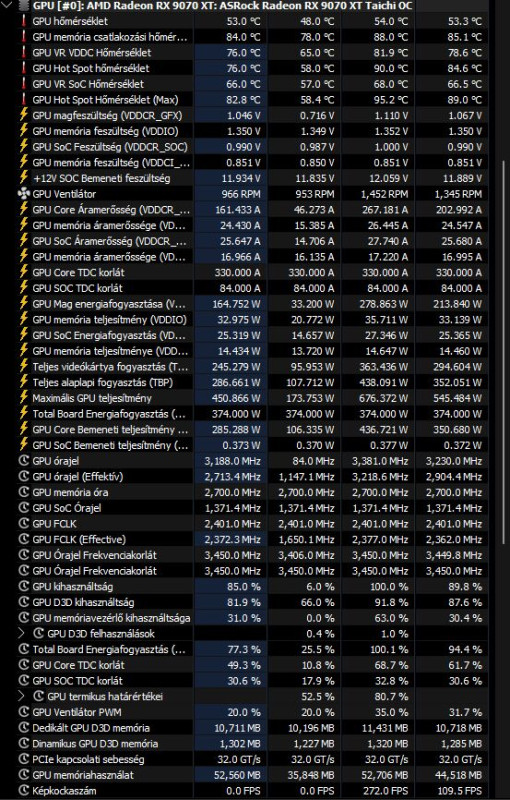
Task: Click clock icon beside GPU órajel 3,188.0 MHz row
Action: [x=23, y=461]
